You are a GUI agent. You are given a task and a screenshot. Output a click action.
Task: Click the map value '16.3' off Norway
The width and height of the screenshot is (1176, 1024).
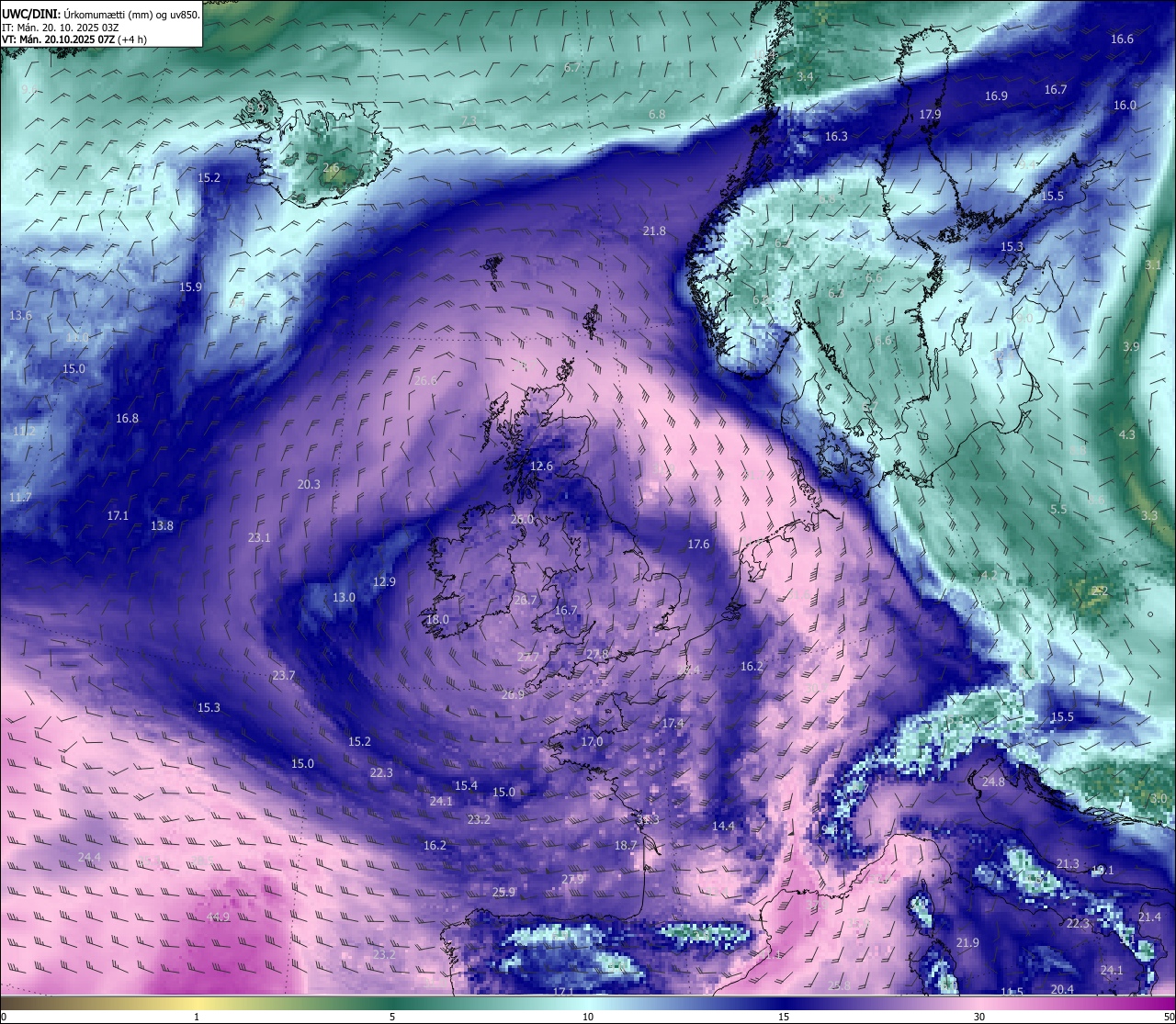point(836,137)
